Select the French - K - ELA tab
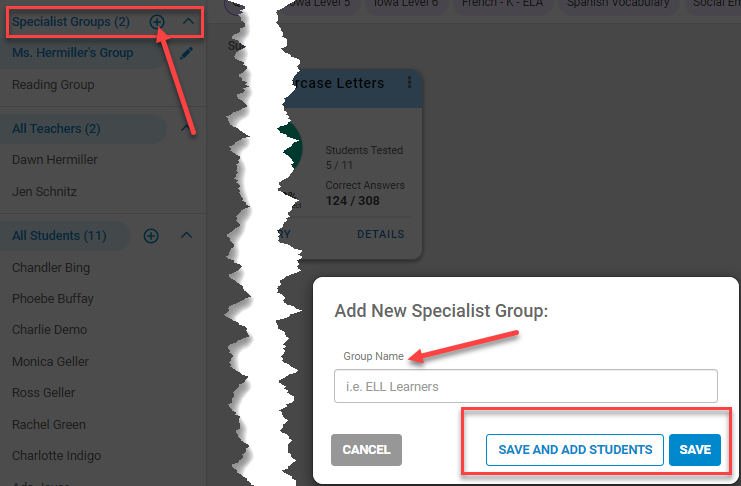The height and width of the screenshot is (486, 741). point(502,4)
